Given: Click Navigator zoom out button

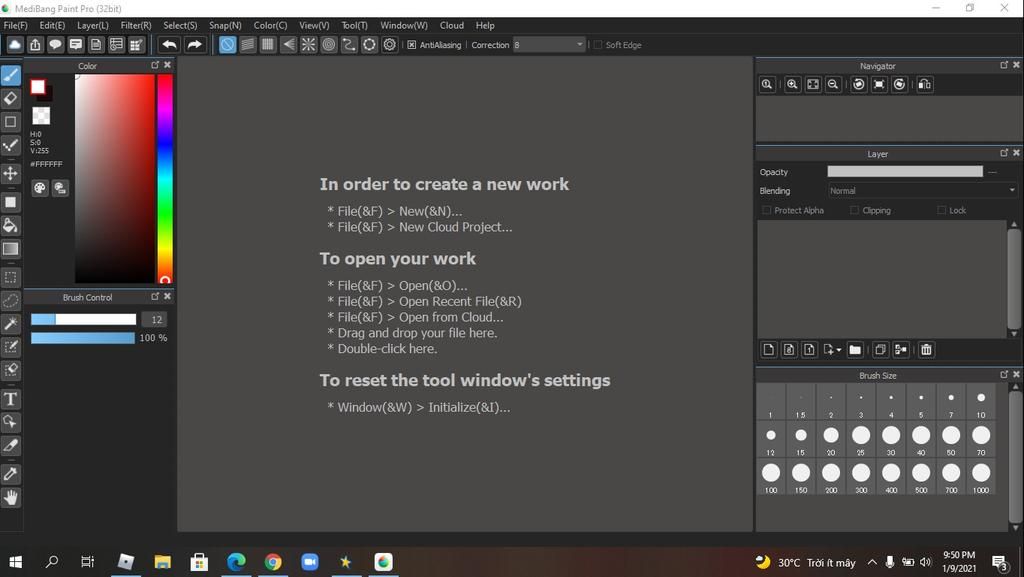Looking at the screenshot, I should tap(833, 84).
